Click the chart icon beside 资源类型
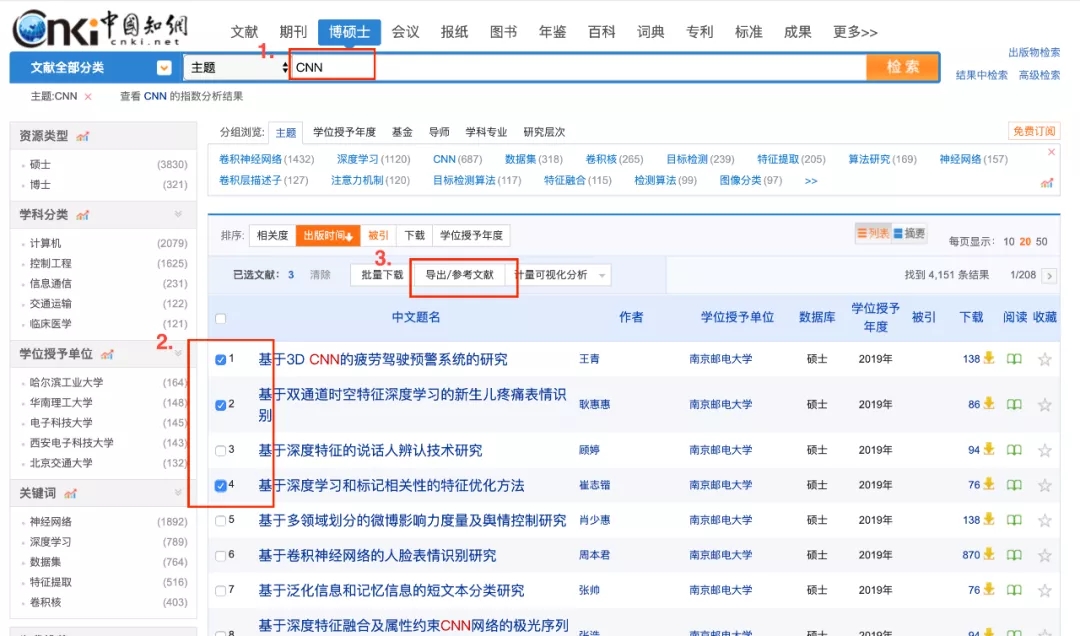This screenshot has width=1080, height=636. point(83,136)
